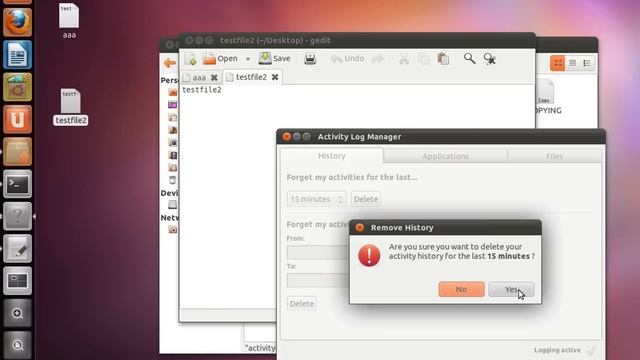Viewport: 640px width, 360px height.
Task: Select the testfile2 gedit tab
Action: click(x=251, y=77)
